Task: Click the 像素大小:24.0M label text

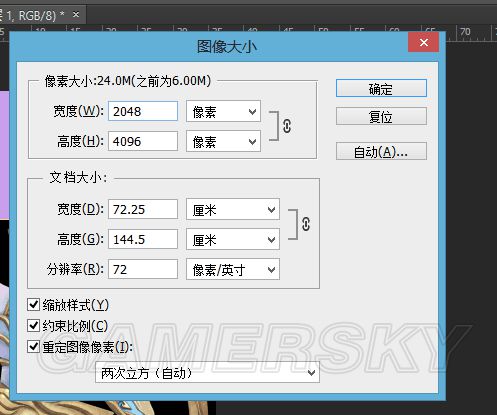Action: 128,81
